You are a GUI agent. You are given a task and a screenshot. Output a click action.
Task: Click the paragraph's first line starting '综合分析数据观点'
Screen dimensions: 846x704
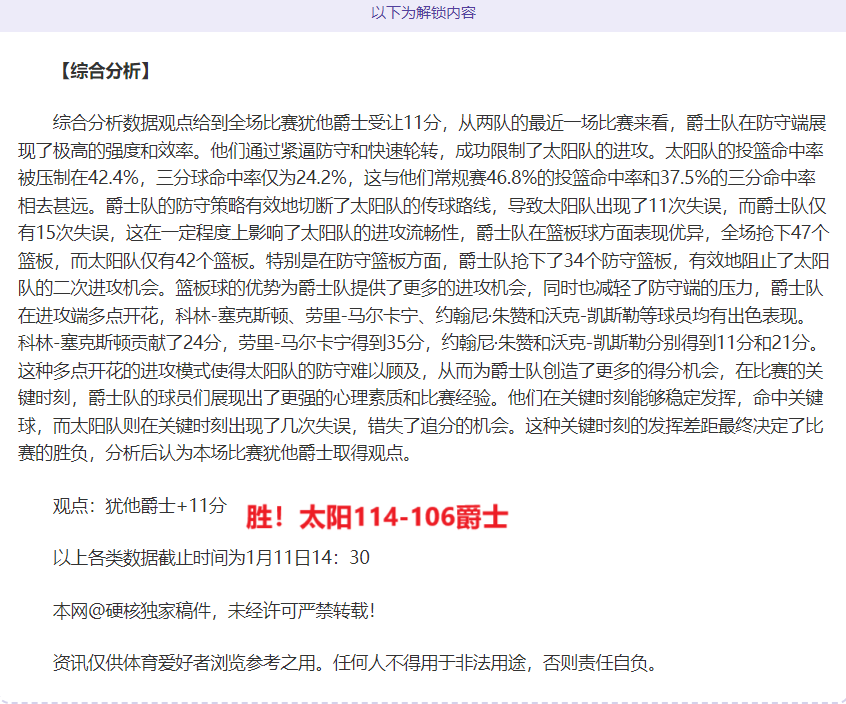click(439, 123)
